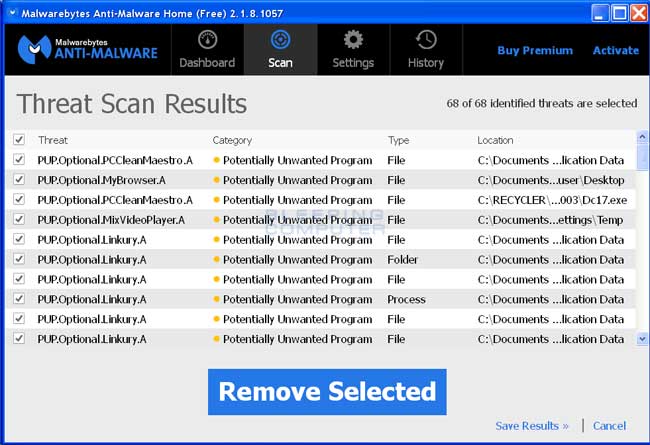Close the Malwarebytes window
The height and width of the screenshot is (445, 650).
(x=639, y=13)
